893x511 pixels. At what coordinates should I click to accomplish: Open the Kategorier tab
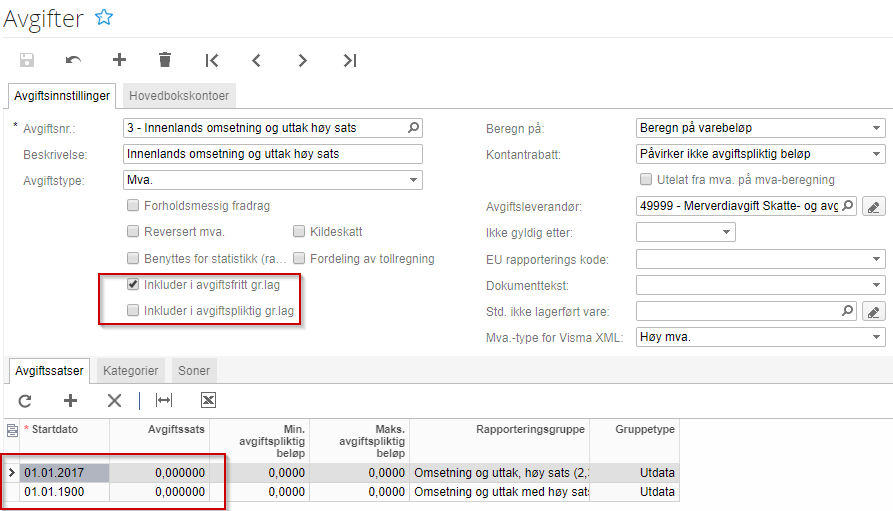131,370
